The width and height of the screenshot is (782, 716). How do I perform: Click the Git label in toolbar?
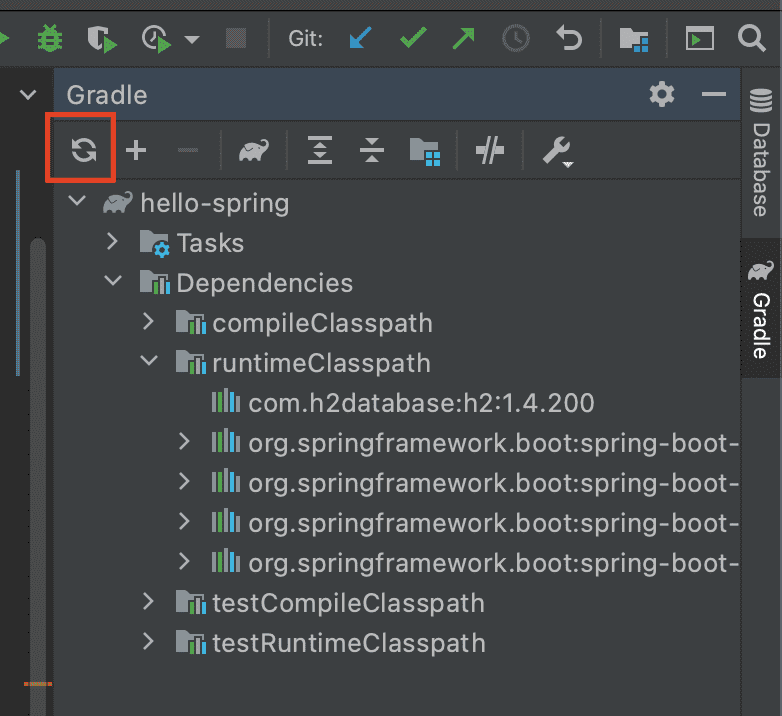point(306,39)
